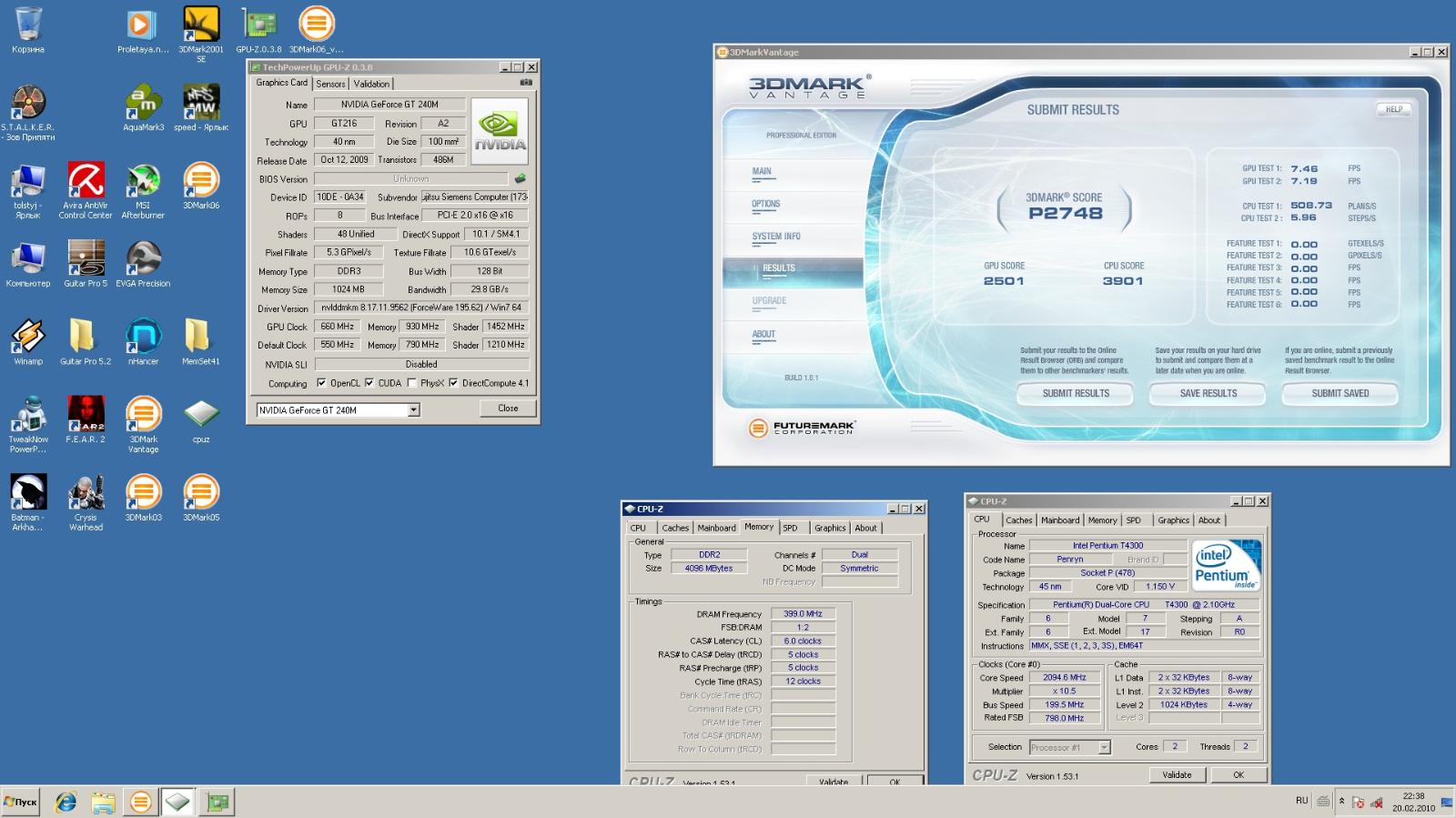Open 3DMark Vantage desktop shortcut

coord(143,425)
